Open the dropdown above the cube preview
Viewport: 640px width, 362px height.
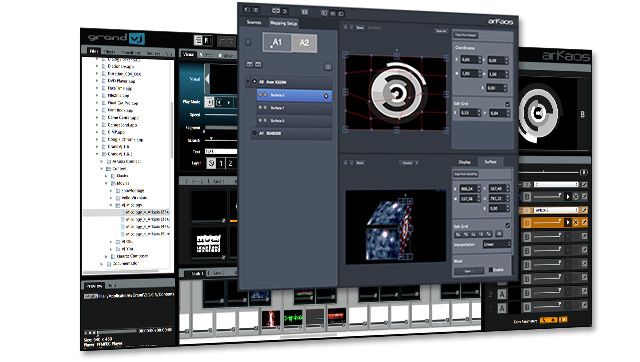pyautogui.click(x=409, y=163)
